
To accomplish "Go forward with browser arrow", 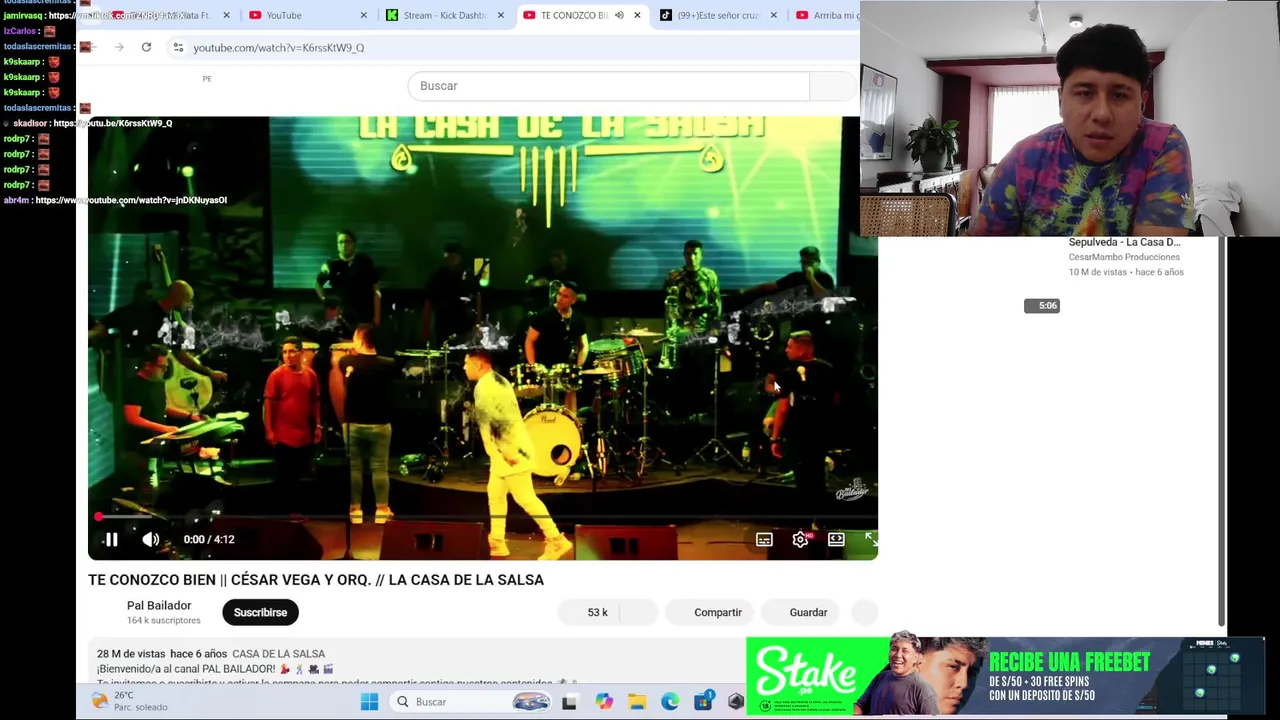I will point(119,47).
